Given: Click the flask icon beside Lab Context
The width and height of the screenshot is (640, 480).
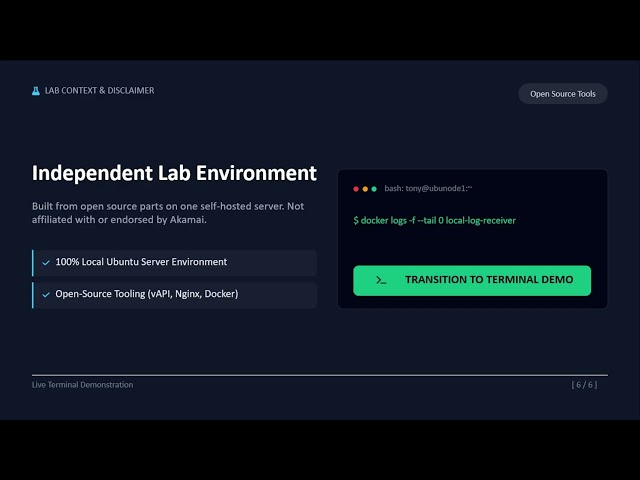Looking at the screenshot, I should point(36,91).
